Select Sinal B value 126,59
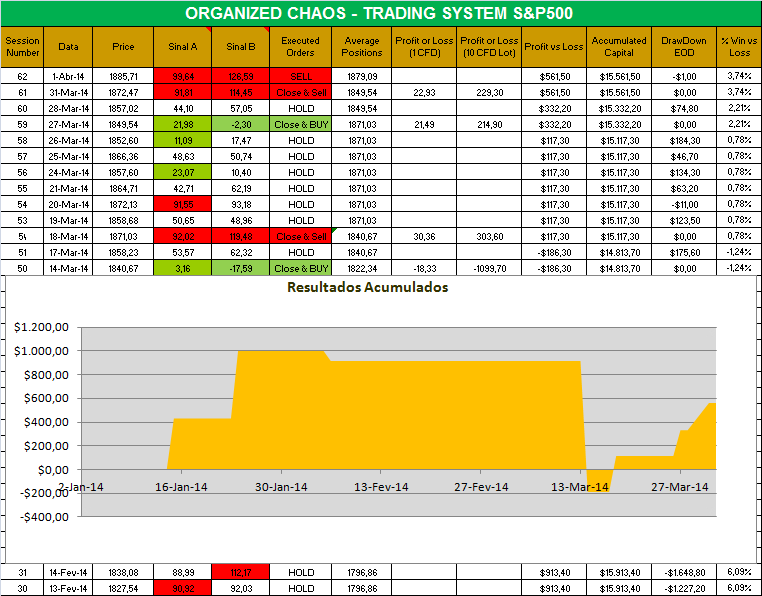The width and height of the screenshot is (762, 596). point(241,76)
